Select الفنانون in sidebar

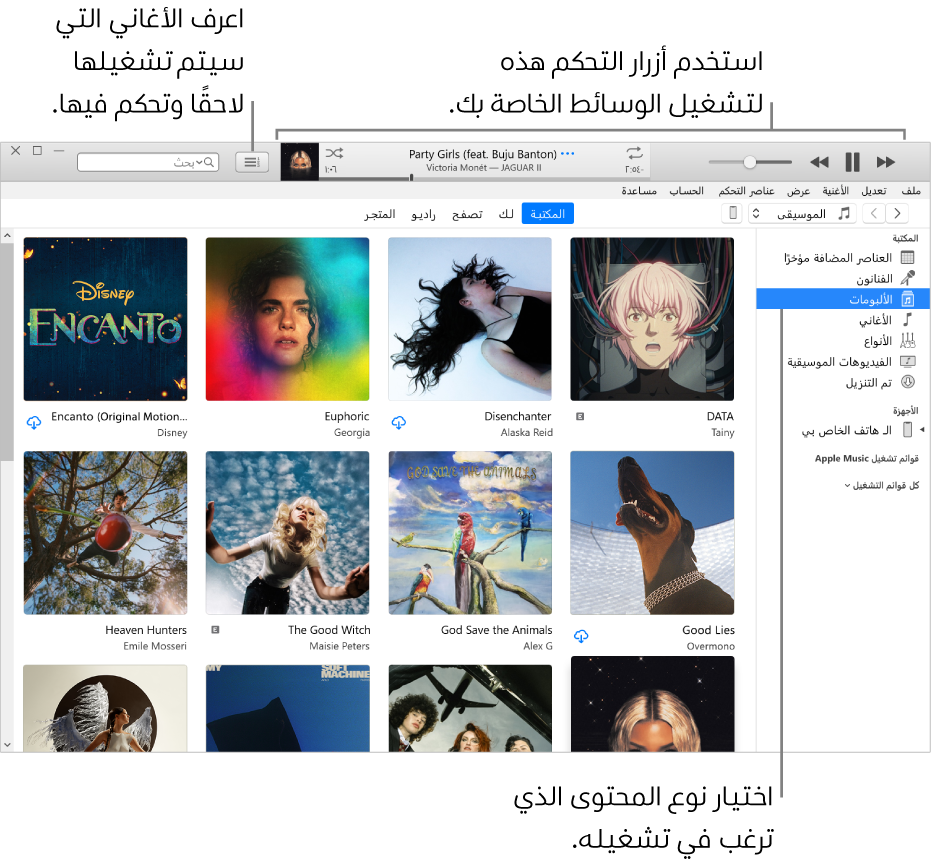pos(843,278)
